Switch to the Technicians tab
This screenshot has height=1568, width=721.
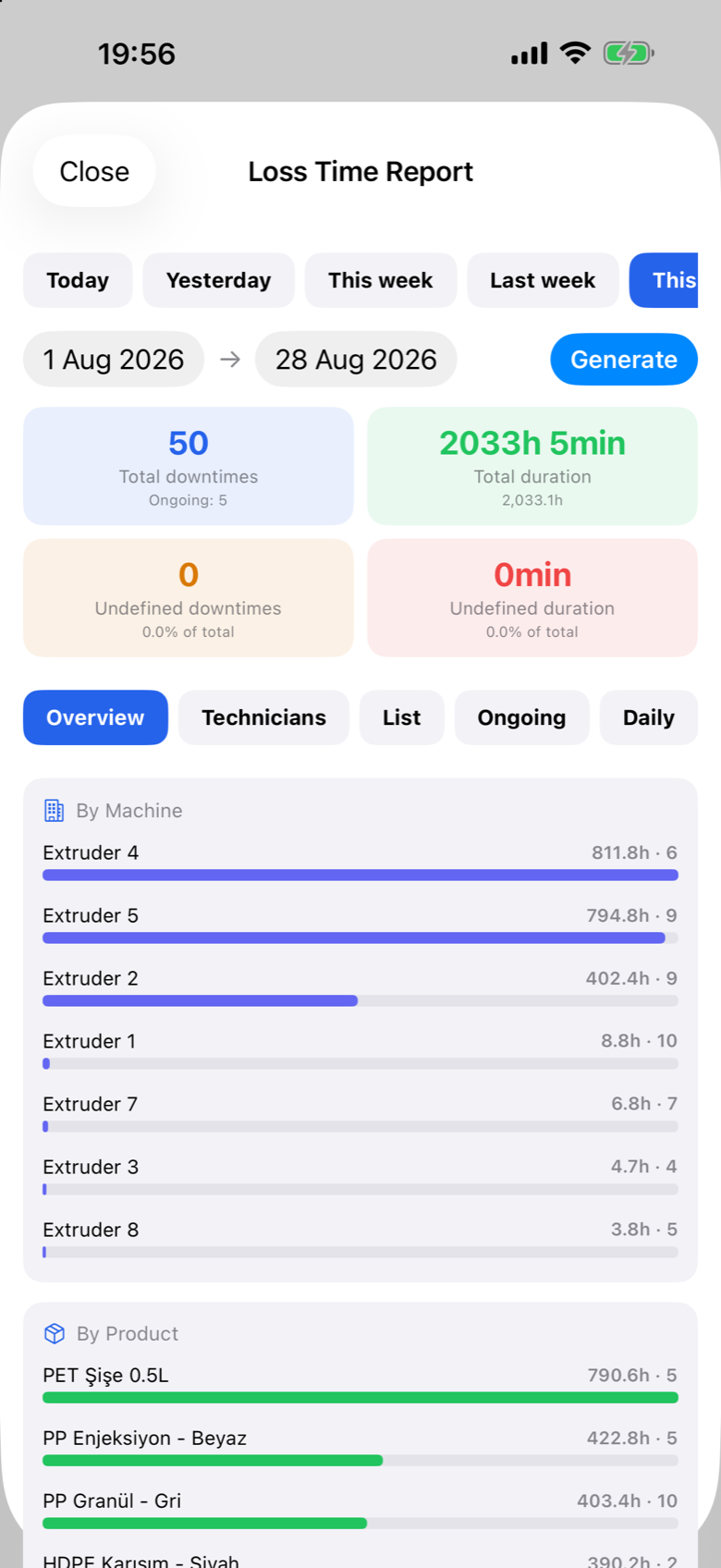tap(263, 717)
